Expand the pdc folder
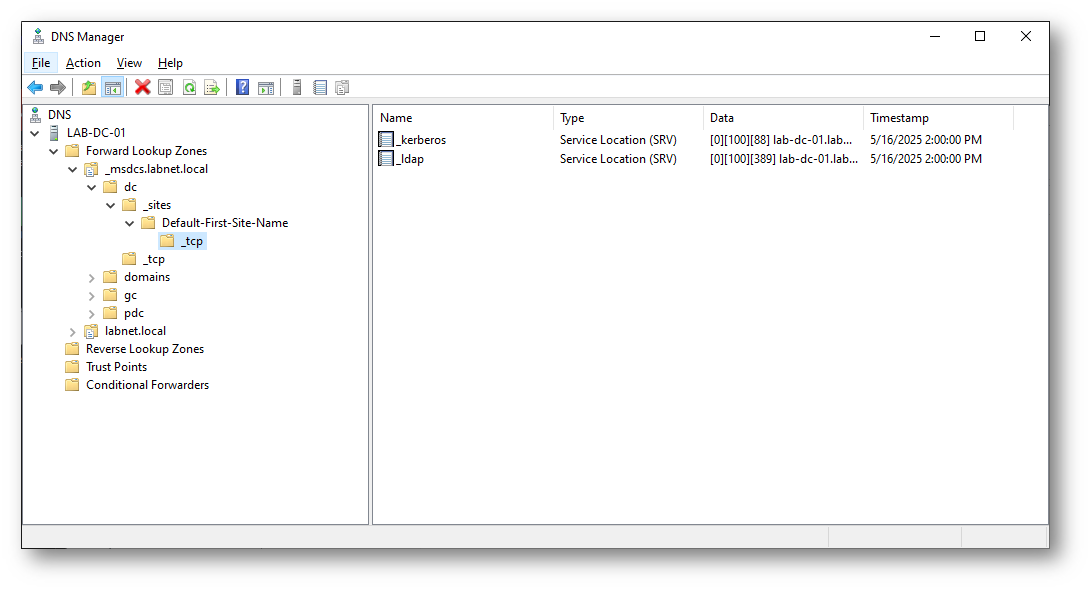The height and width of the screenshot is (591, 1092). (91, 314)
